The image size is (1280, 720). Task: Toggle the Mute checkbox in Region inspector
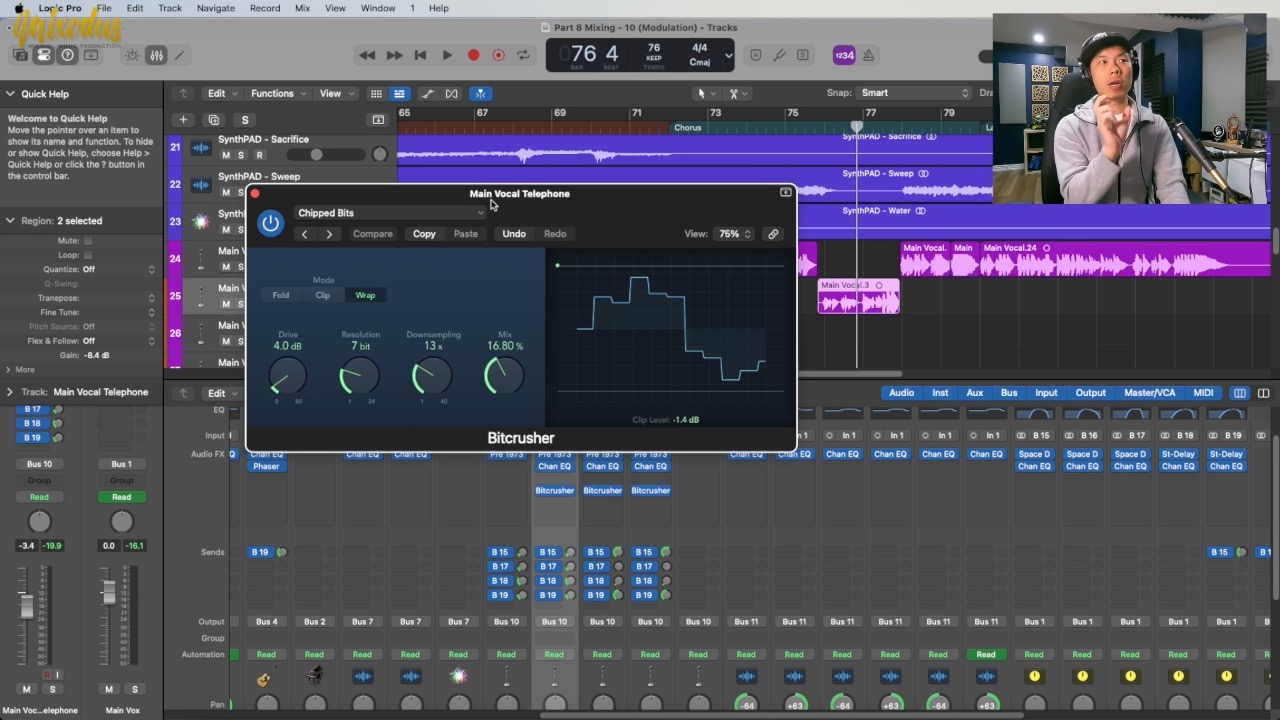click(x=88, y=241)
